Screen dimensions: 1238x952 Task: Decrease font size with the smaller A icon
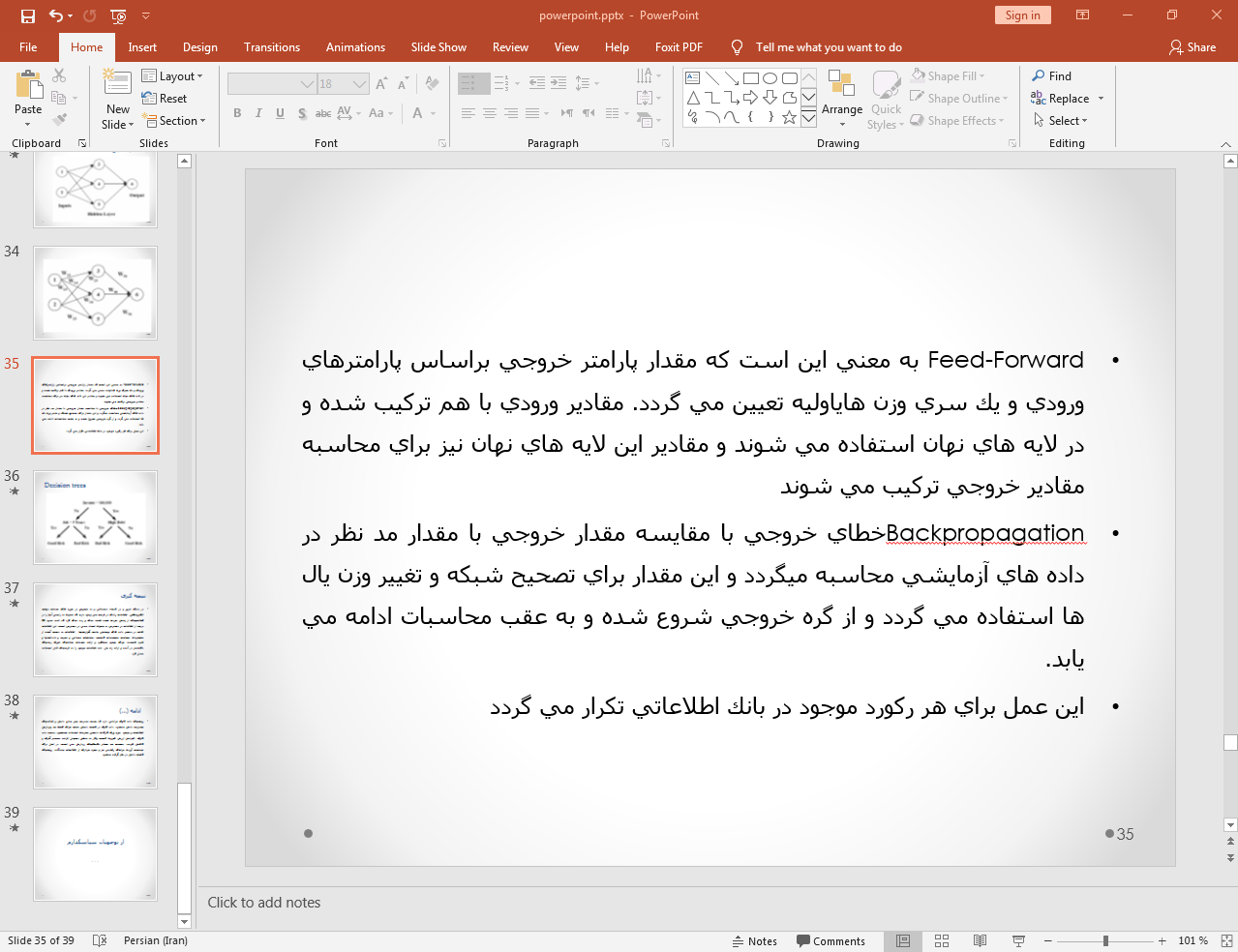403,84
